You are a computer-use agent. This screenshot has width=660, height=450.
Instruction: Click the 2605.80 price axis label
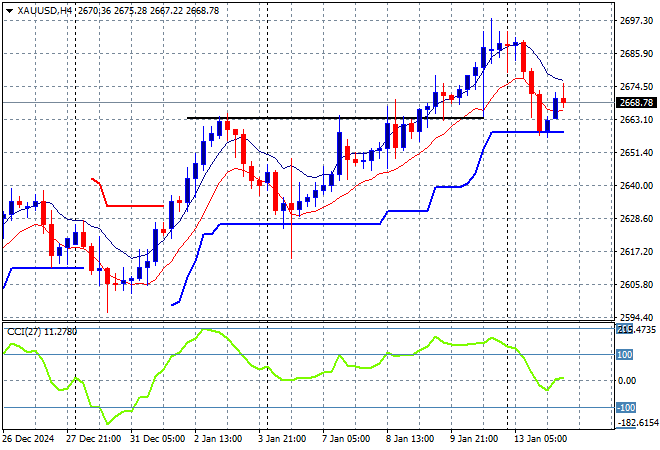(x=636, y=285)
